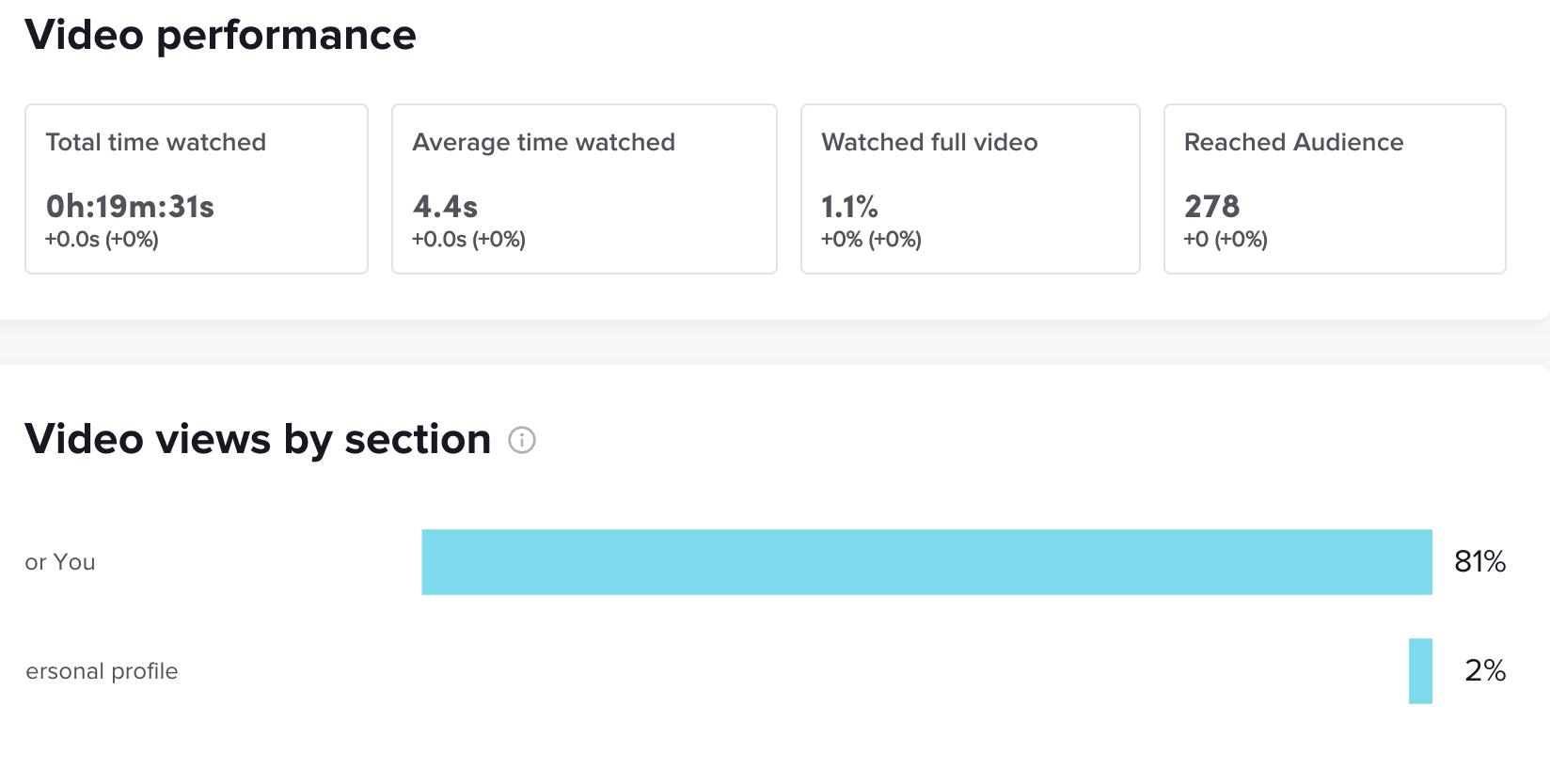Click the Video performance heading
Screen dimensions: 1550x784
tap(220, 36)
